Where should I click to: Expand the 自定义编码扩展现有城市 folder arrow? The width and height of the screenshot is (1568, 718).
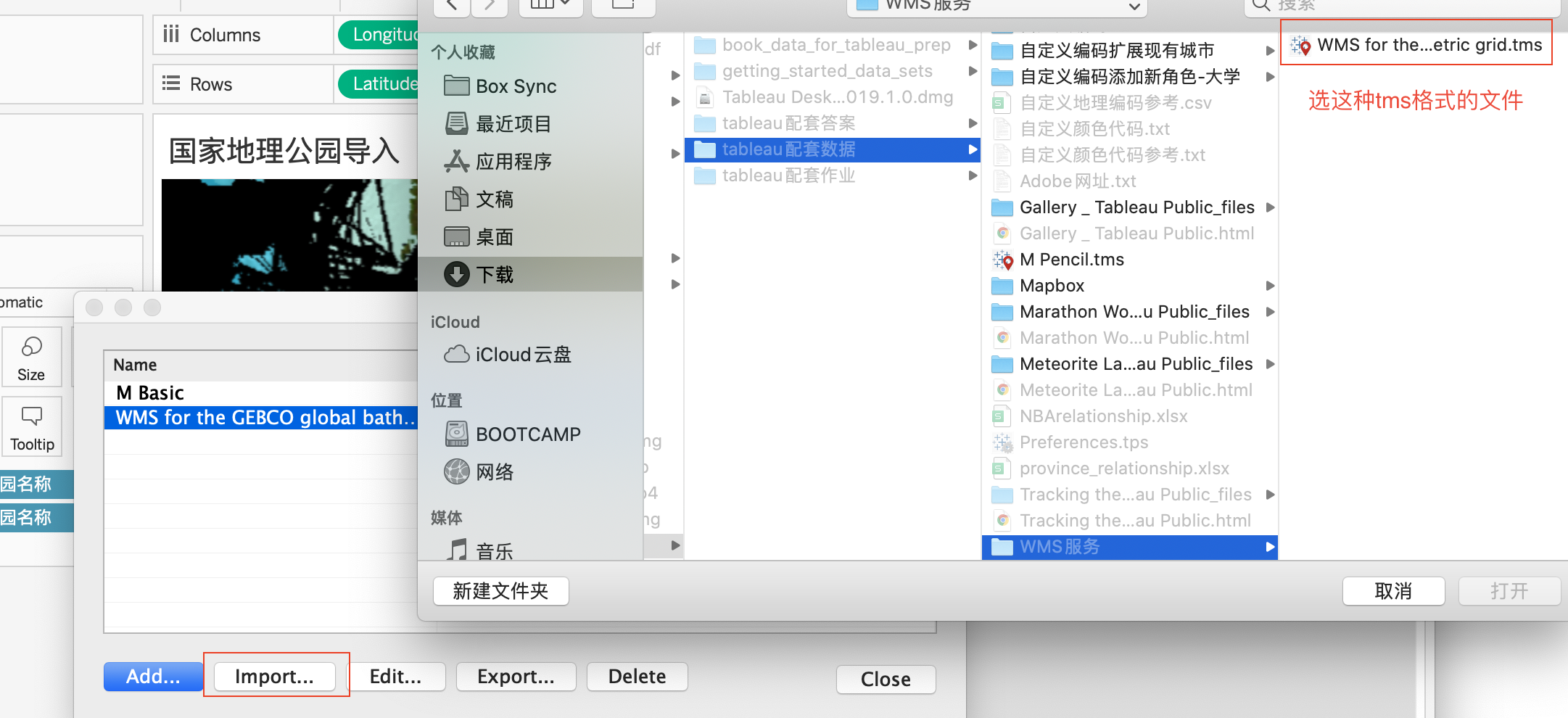tap(1270, 51)
